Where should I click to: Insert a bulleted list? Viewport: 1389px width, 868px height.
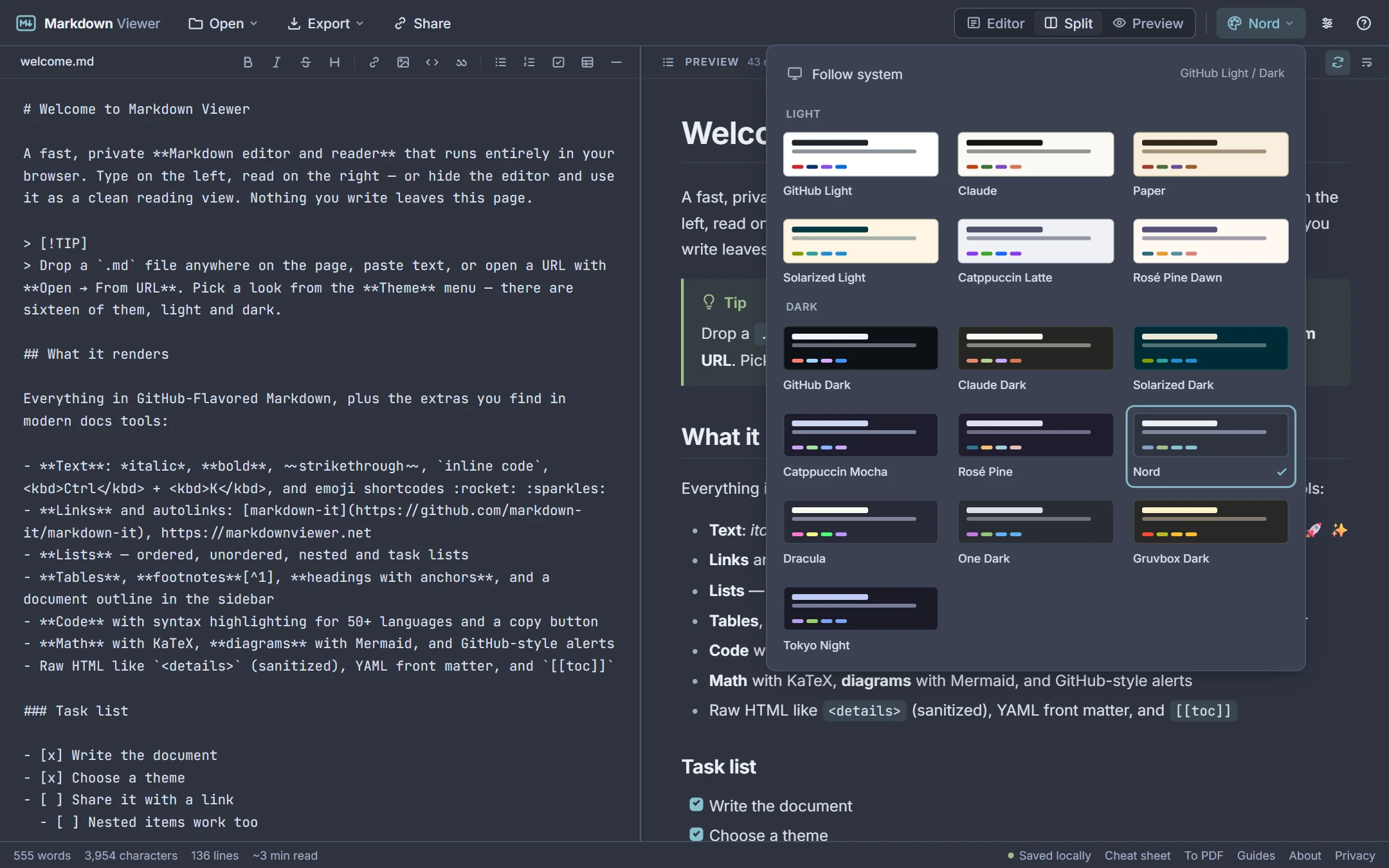500,62
